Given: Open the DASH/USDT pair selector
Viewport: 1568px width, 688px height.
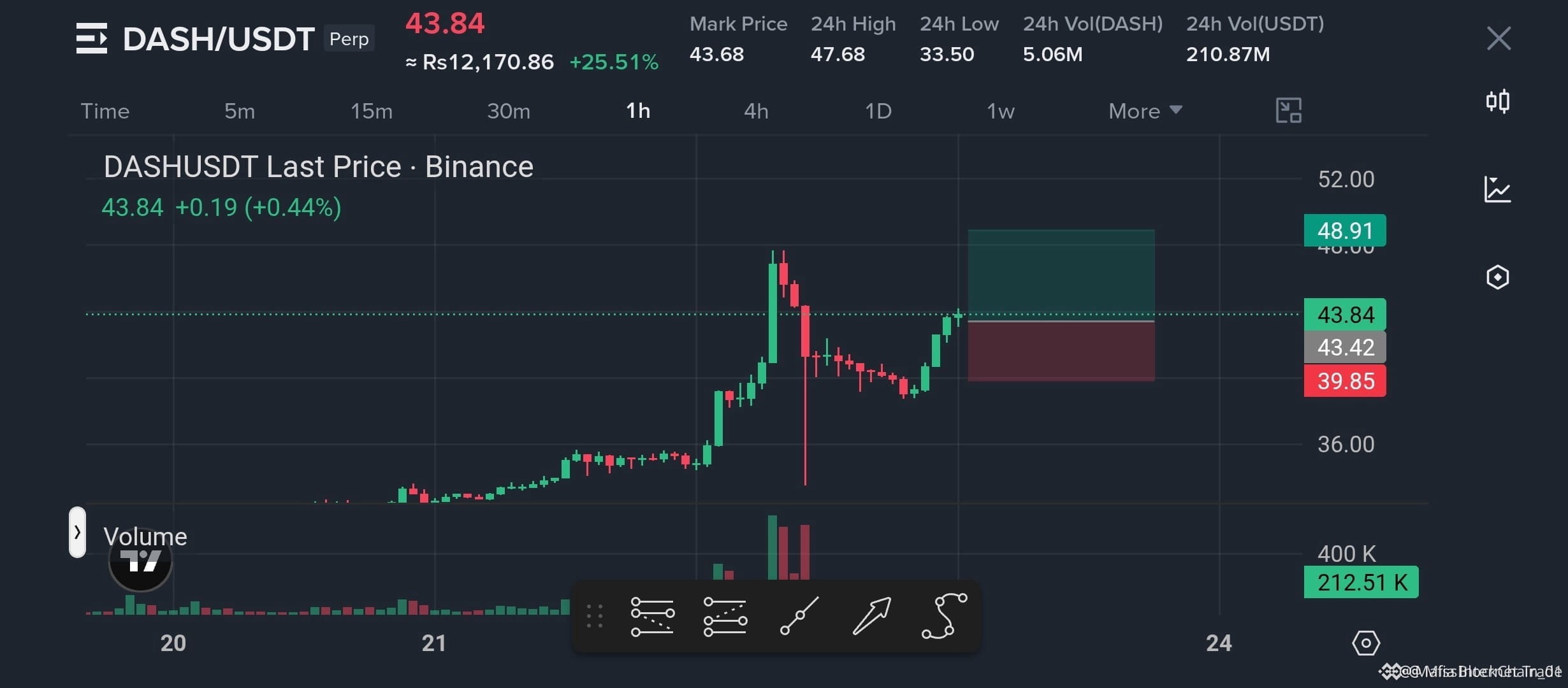Looking at the screenshot, I should pyautogui.click(x=219, y=39).
